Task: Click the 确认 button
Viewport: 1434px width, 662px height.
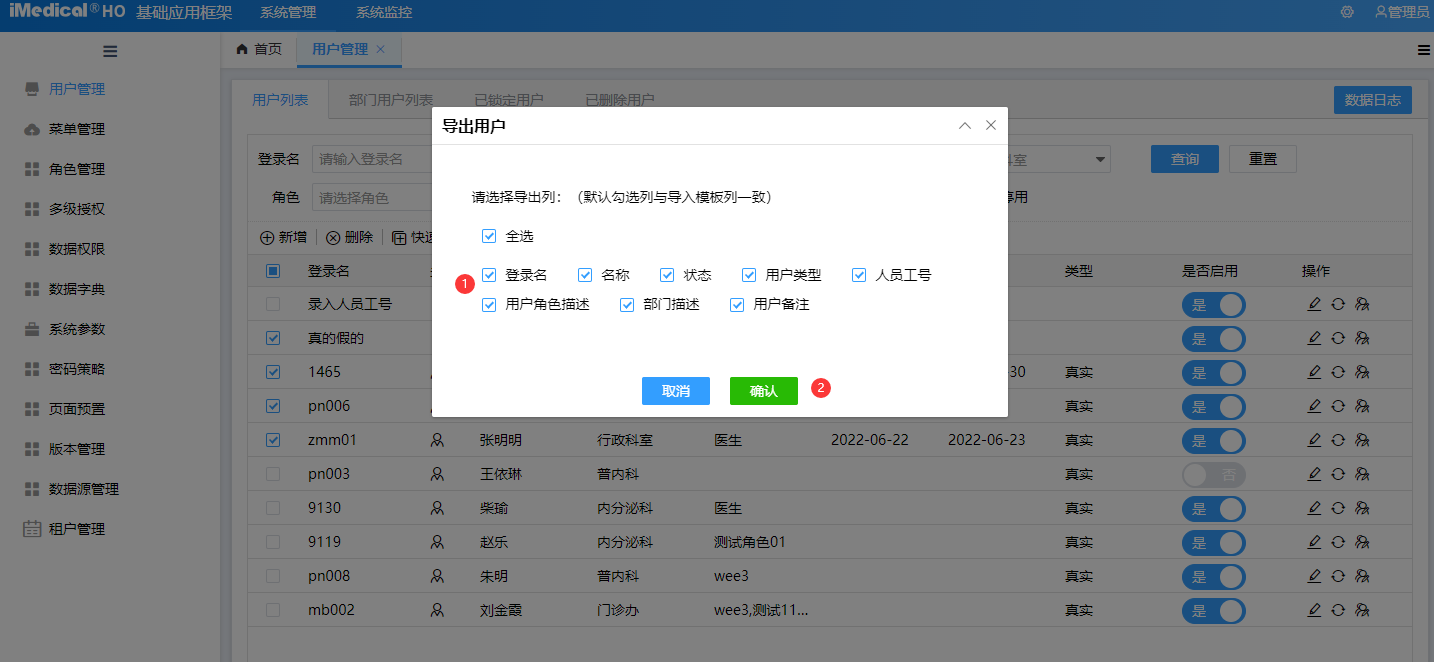Action: click(x=763, y=391)
